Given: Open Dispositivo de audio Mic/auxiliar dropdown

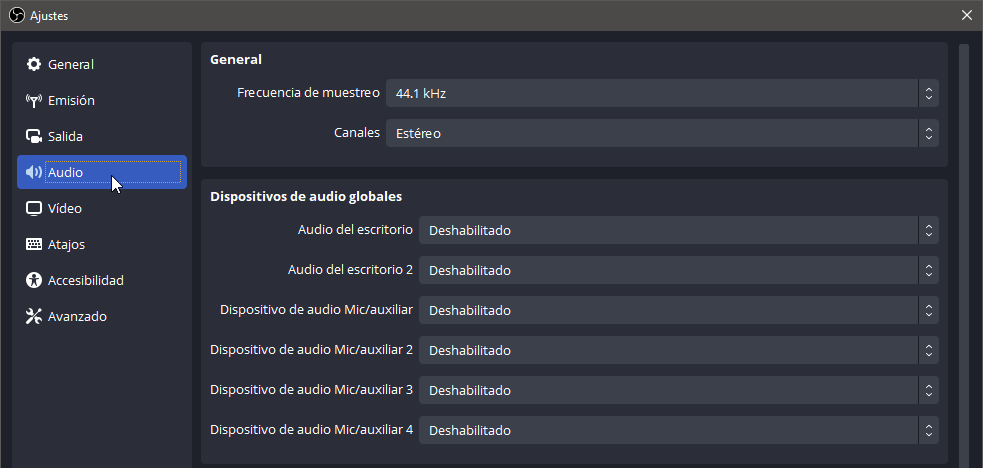Looking at the screenshot, I should [678, 310].
